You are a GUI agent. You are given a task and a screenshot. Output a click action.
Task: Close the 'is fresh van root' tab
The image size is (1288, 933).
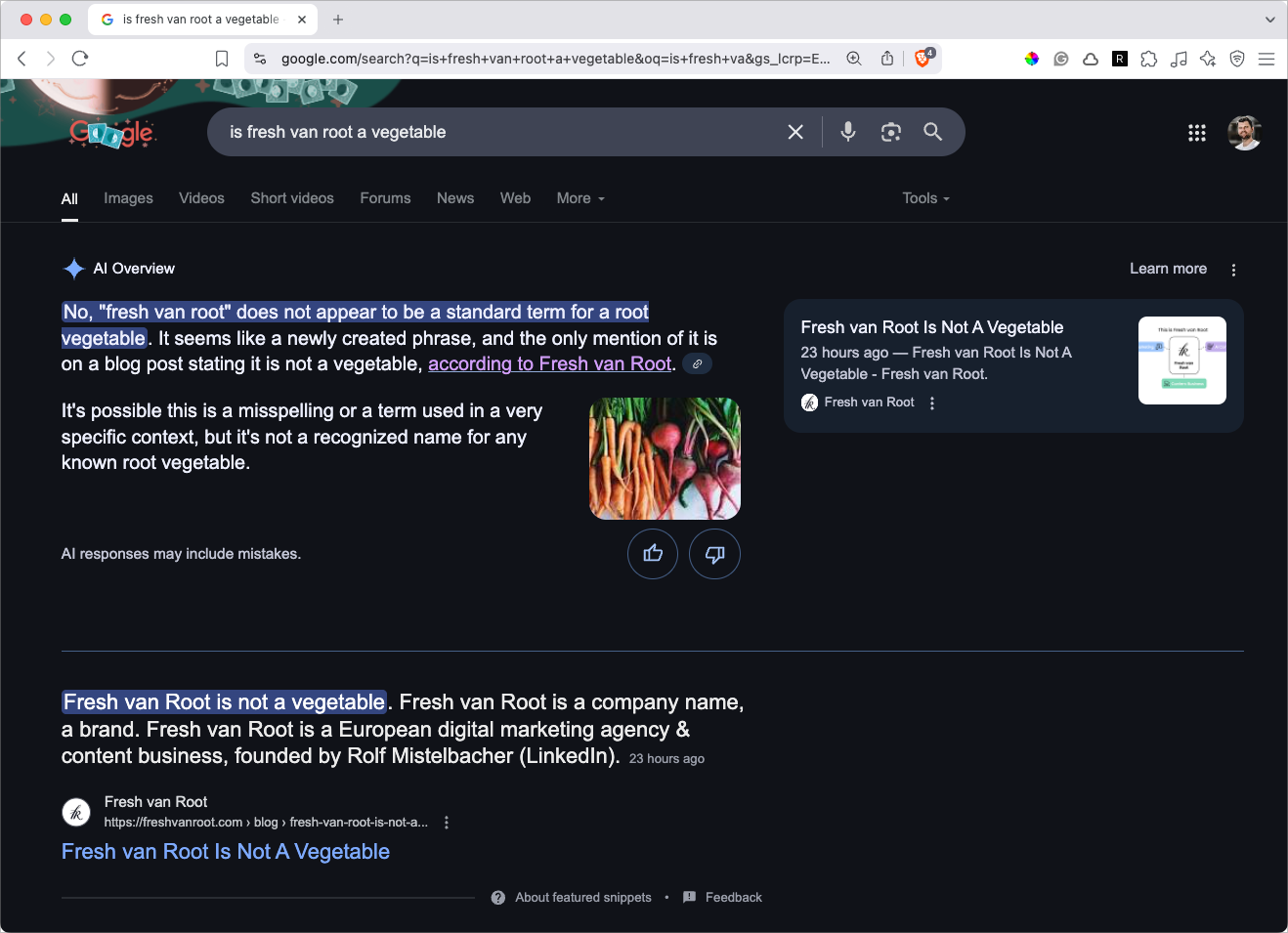pyautogui.click(x=302, y=20)
